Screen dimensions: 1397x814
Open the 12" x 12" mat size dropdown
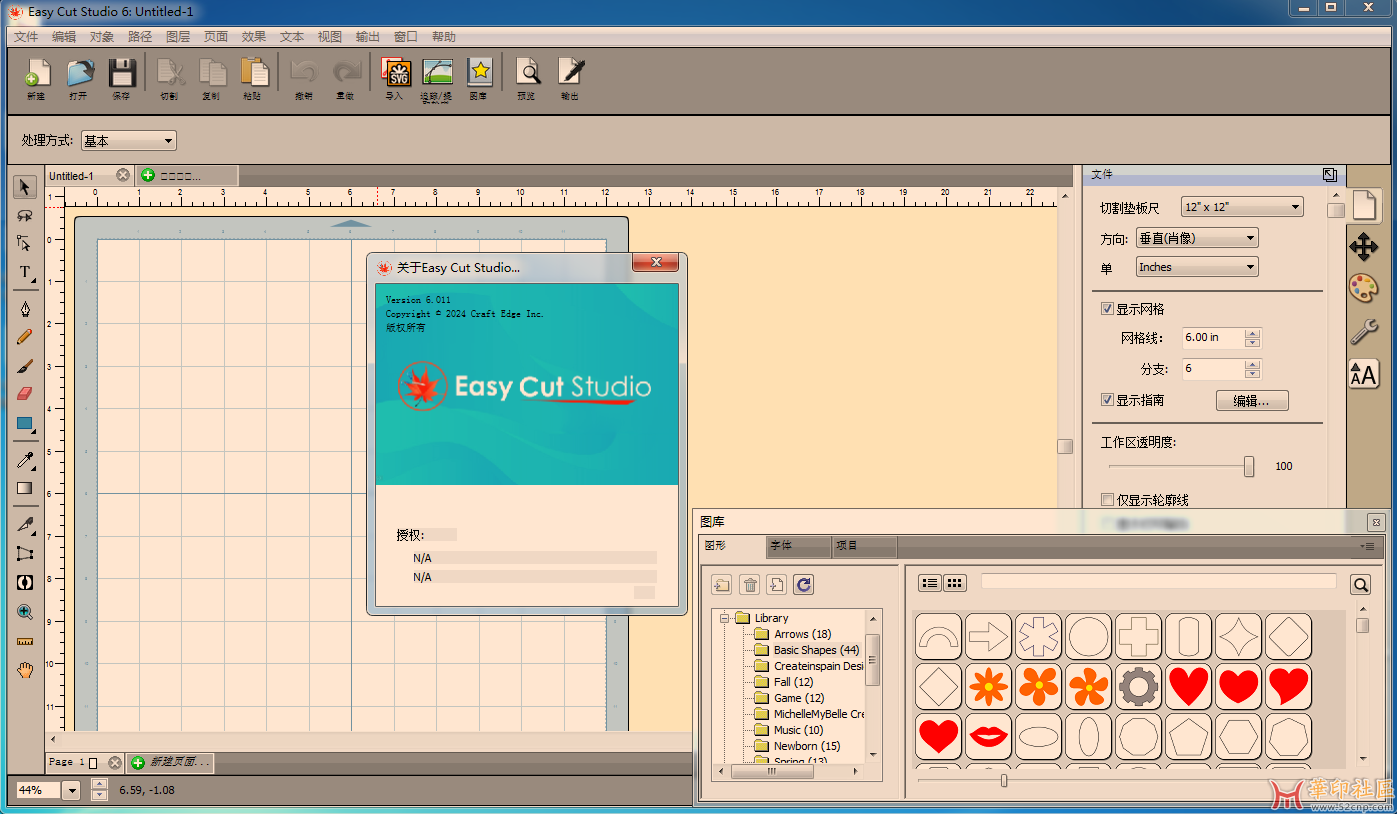click(x=1242, y=207)
